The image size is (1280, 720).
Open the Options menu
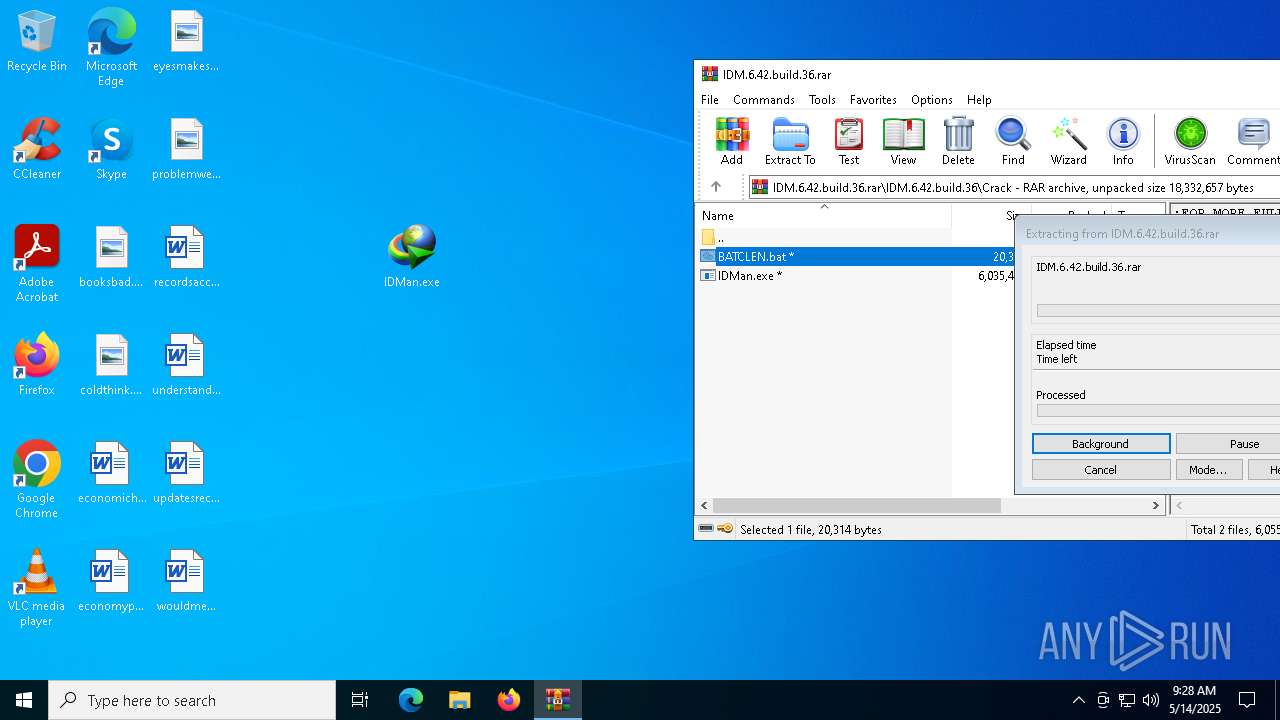pyautogui.click(x=931, y=100)
